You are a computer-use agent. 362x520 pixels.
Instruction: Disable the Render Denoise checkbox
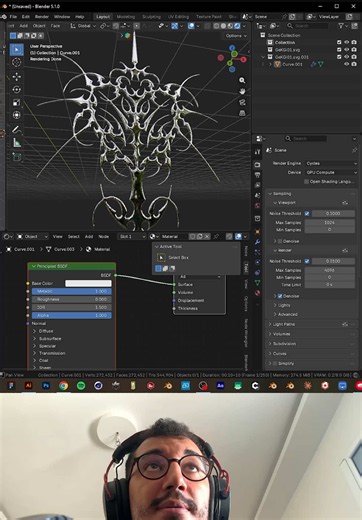[280, 296]
